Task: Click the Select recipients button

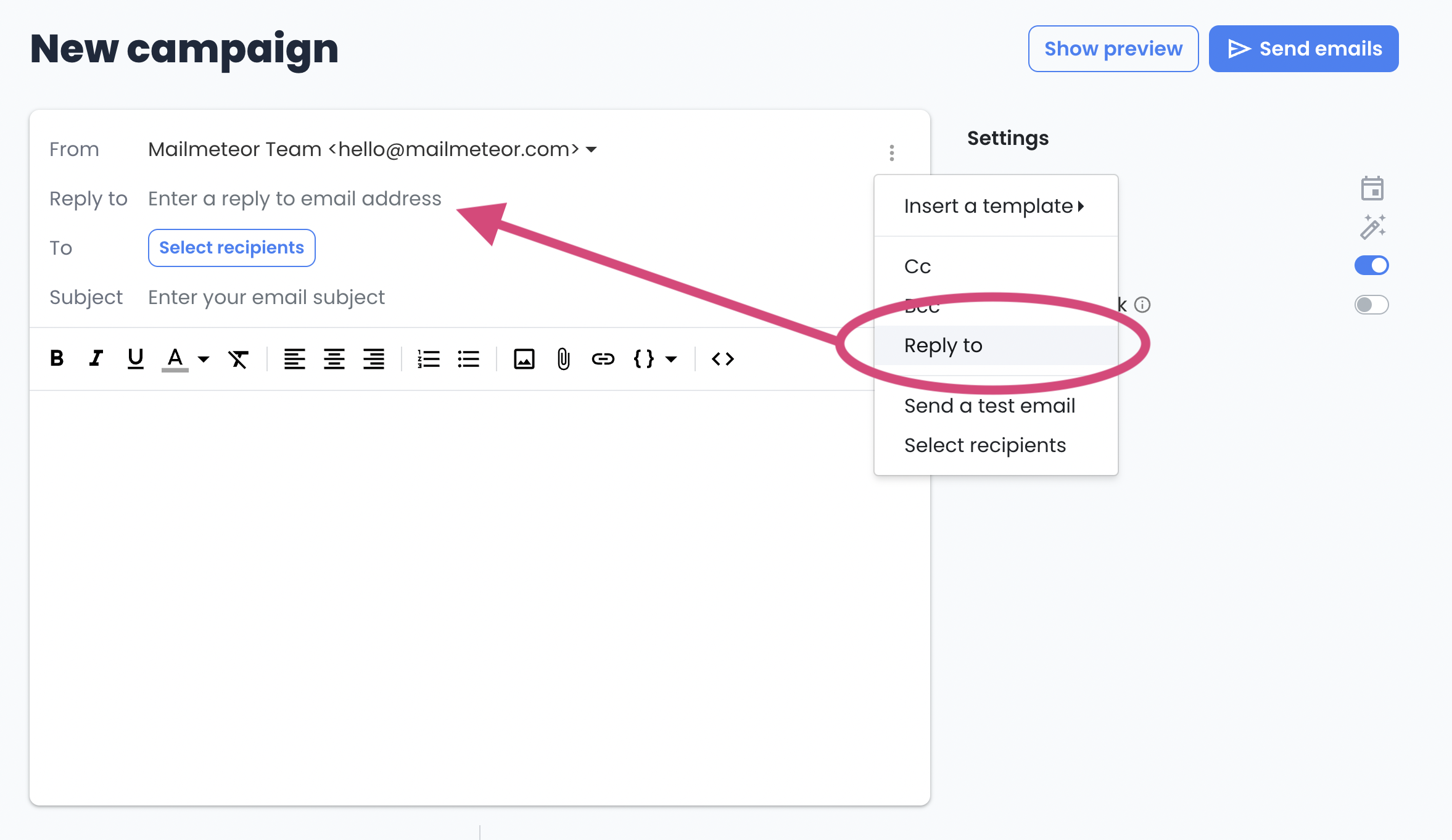Action: point(231,247)
